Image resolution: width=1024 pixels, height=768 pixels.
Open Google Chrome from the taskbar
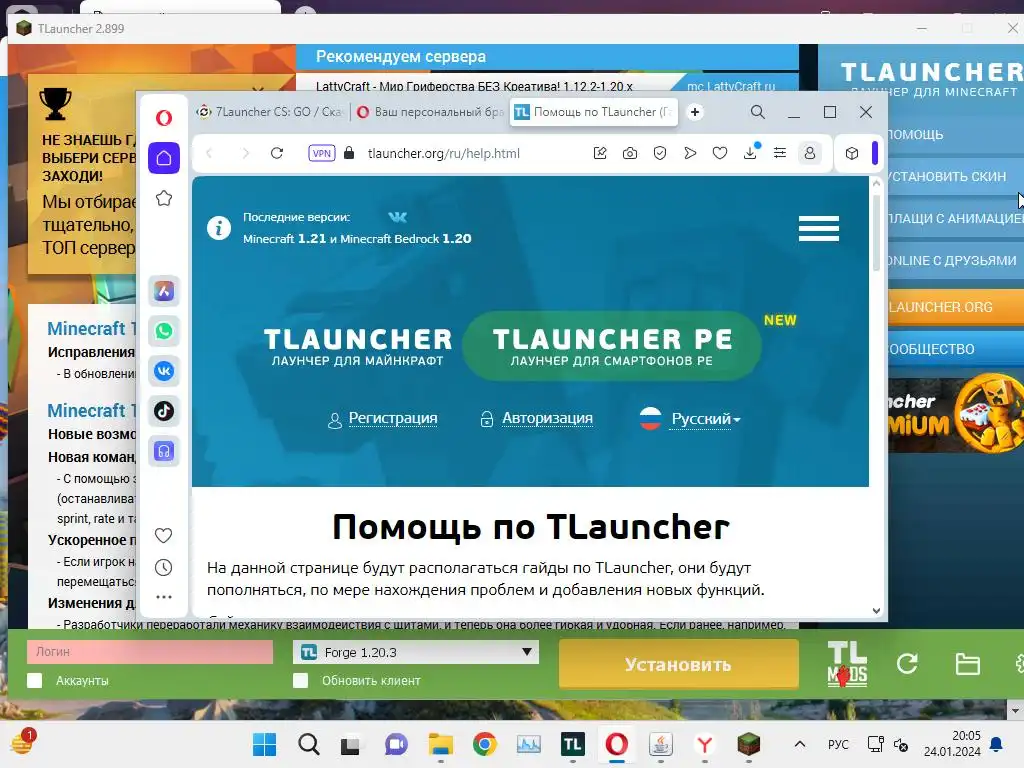pyautogui.click(x=484, y=744)
